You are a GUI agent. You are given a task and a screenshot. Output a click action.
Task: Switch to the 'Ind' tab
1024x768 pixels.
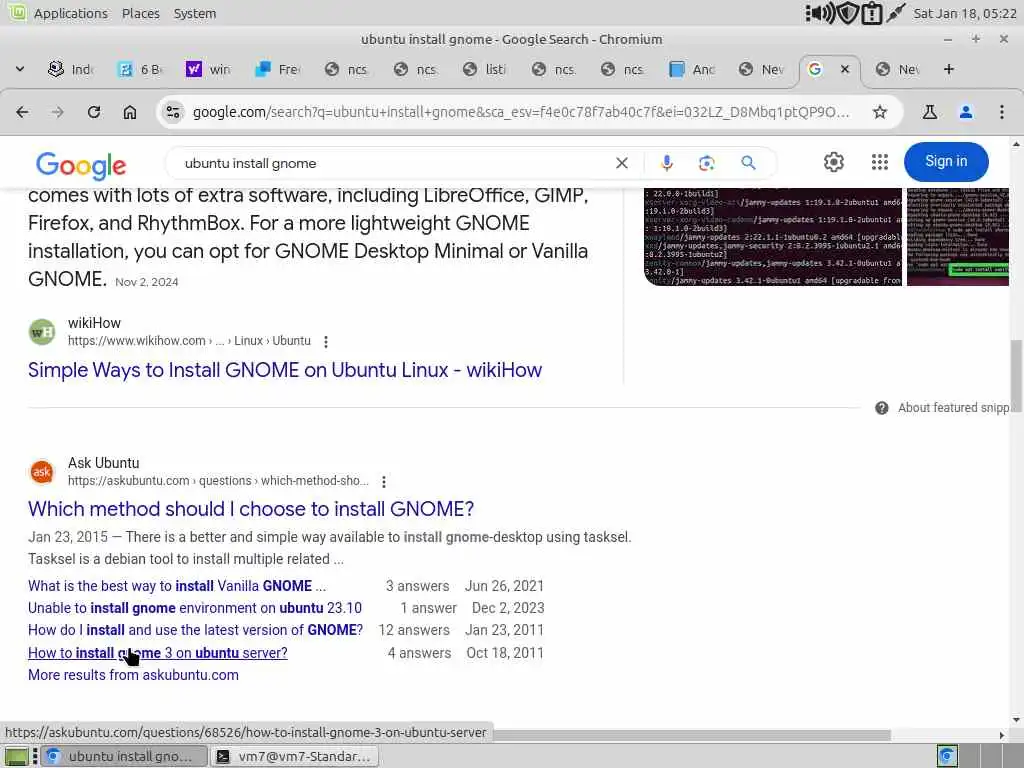coord(71,69)
